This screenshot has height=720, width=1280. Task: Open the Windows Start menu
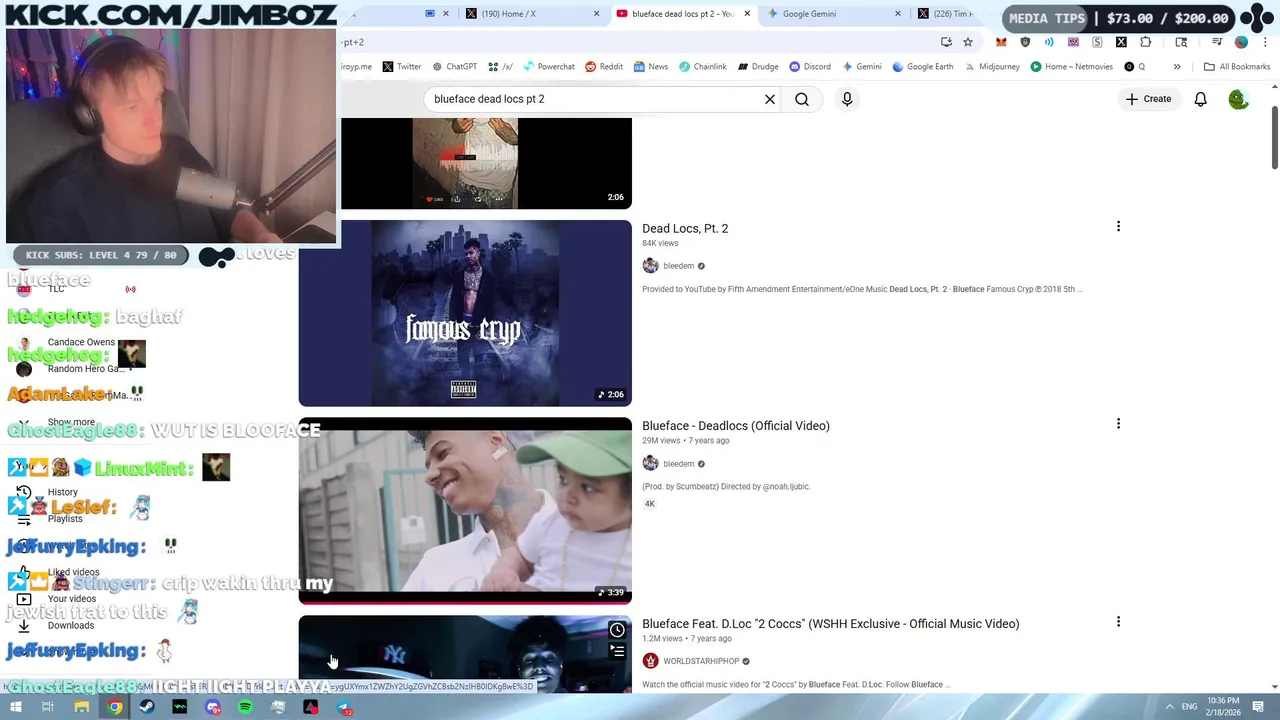[16, 707]
